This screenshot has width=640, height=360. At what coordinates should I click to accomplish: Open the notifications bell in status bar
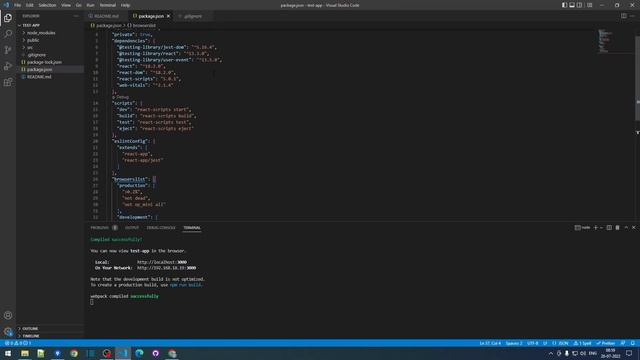[x=632, y=343]
